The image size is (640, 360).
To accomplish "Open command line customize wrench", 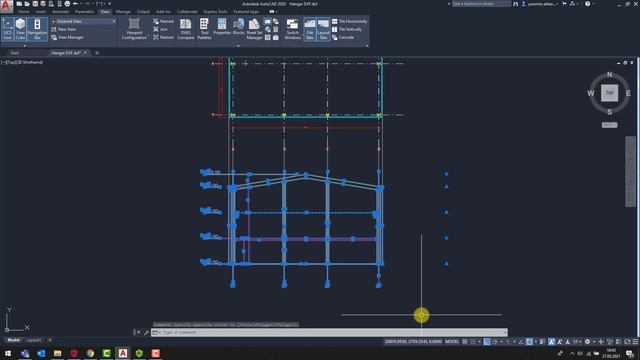I will pos(146,333).
